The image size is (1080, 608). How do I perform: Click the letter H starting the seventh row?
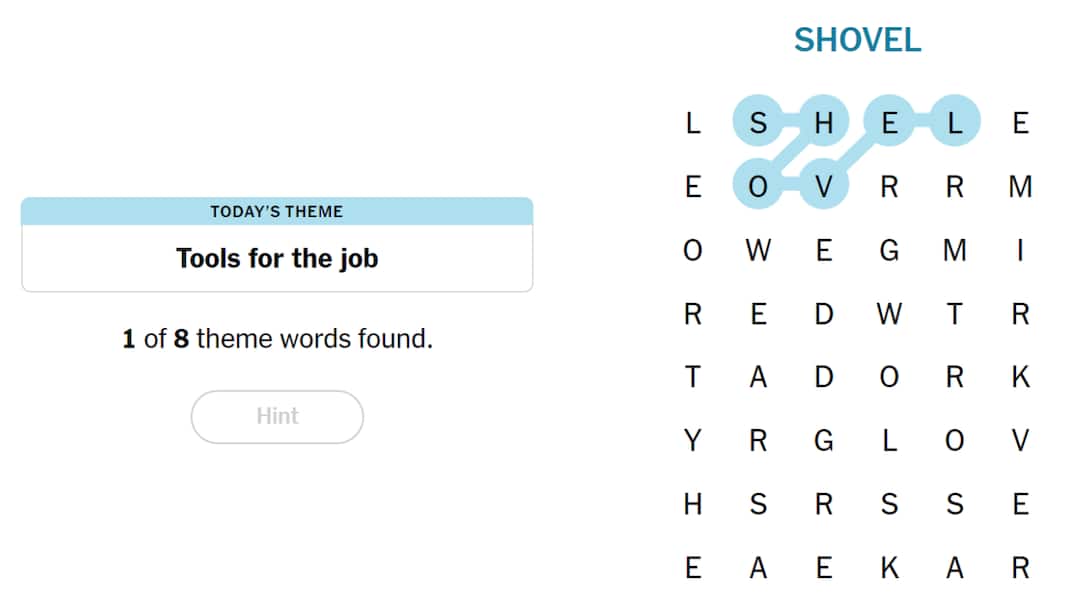coord(693,504)
